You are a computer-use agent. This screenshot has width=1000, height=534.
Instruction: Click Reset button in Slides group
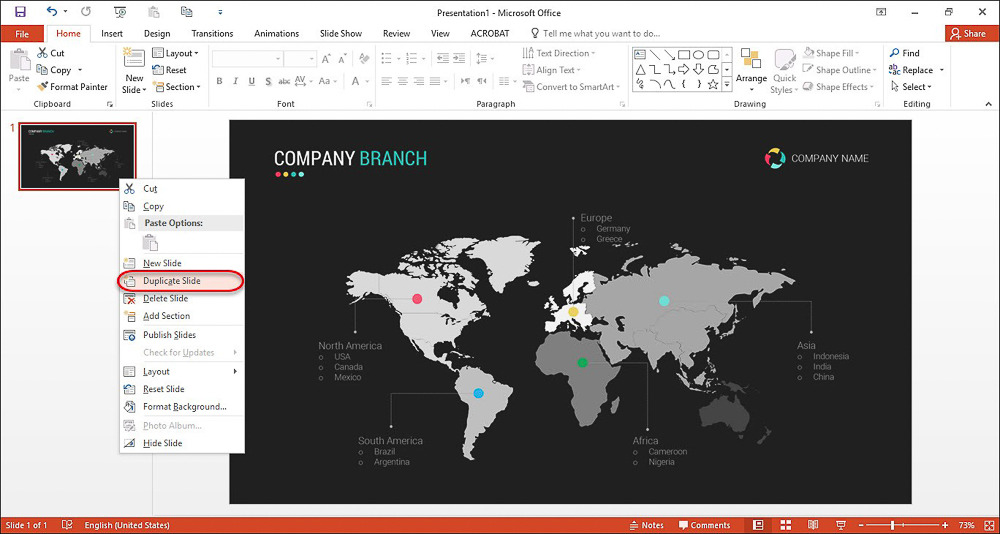coord(170,70)
